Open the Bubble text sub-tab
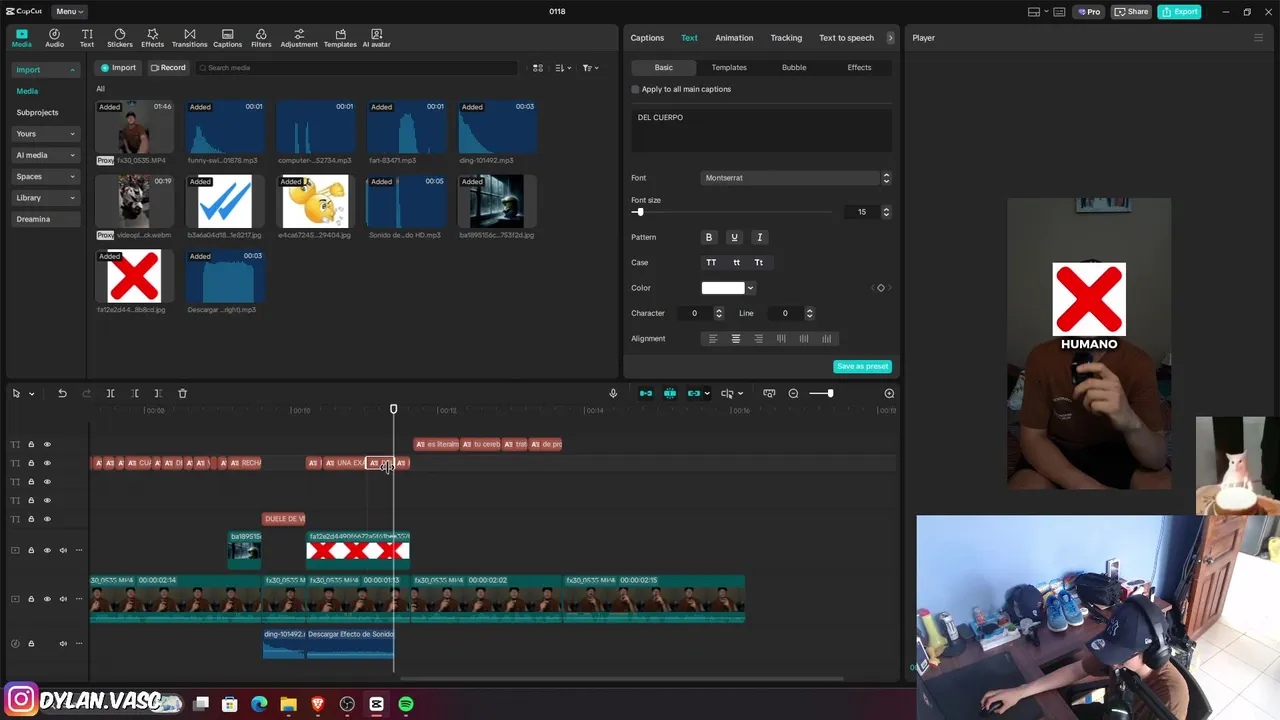This screenshot has height=720, width=1280. click(x=794, y=67)
